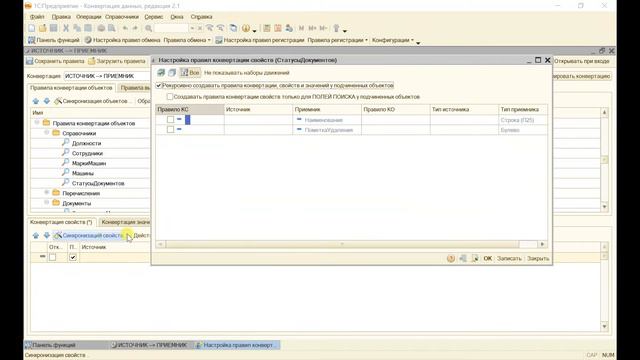Viewport: 640px width, 360px height.
Task: Click the help icon at dialog bottom
Action: [x=451, y=258]
